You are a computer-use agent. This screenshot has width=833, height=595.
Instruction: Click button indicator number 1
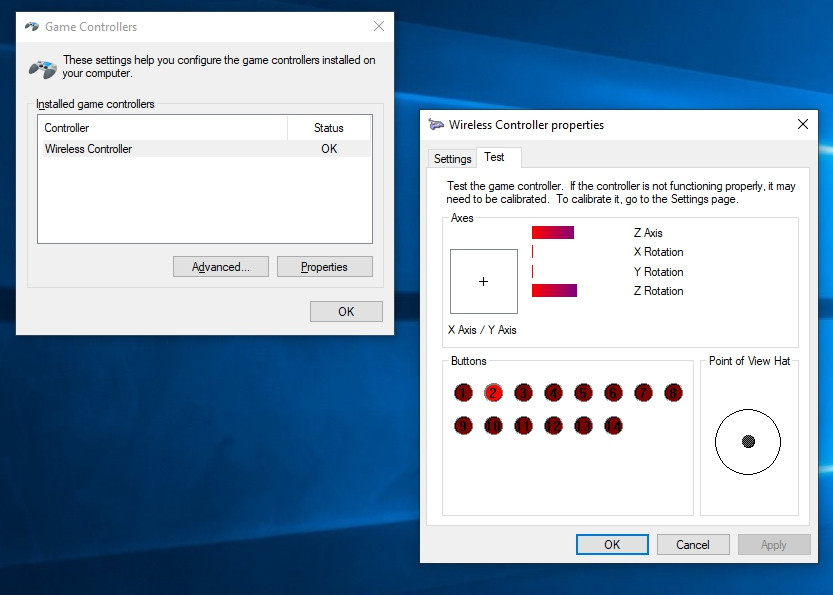[x=463, y=393]
